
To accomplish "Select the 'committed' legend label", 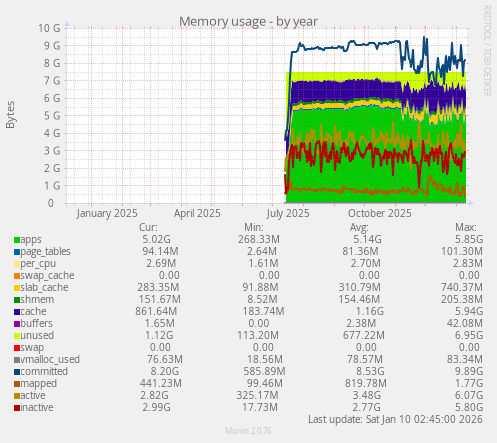I will pyautogui.click(x=44, y=371).
